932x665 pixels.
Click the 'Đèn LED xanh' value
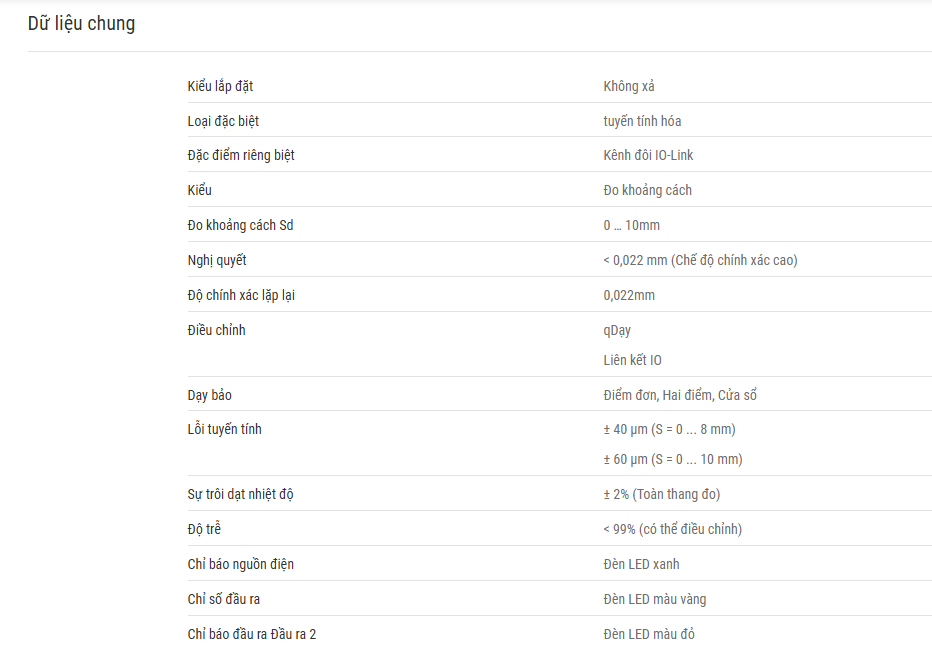tap(641, 565)
